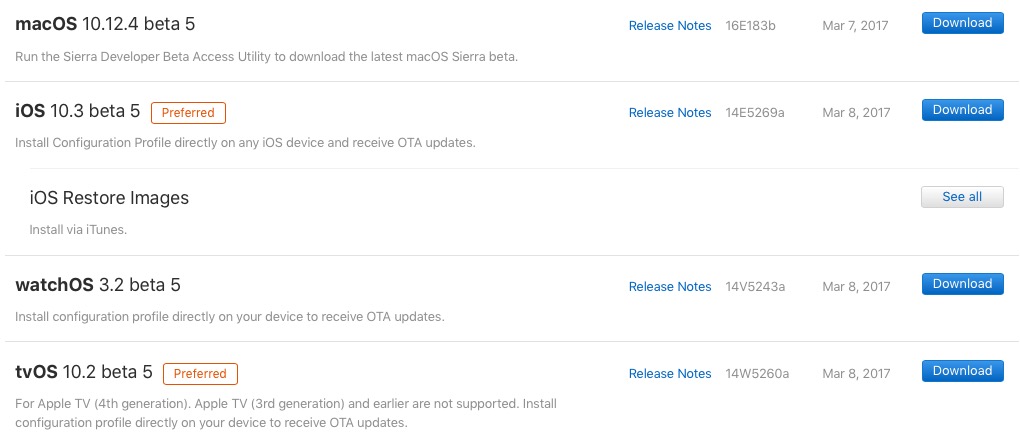Screen dimensions: 1020x434
Task: View Release Notes for watchOS 3.2
Action: click(670, 287)
